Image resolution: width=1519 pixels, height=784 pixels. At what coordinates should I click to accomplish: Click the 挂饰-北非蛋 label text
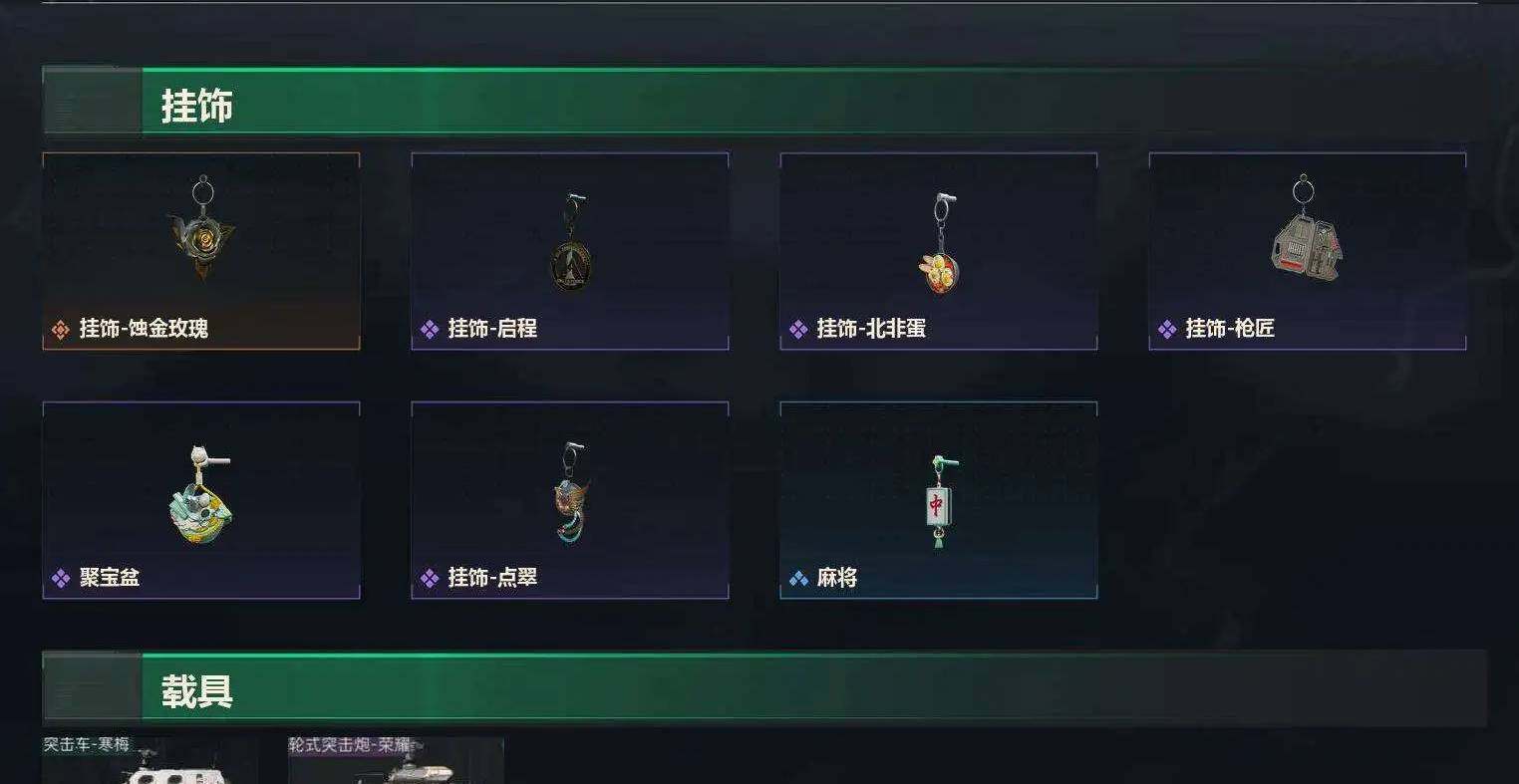(871, 328)
